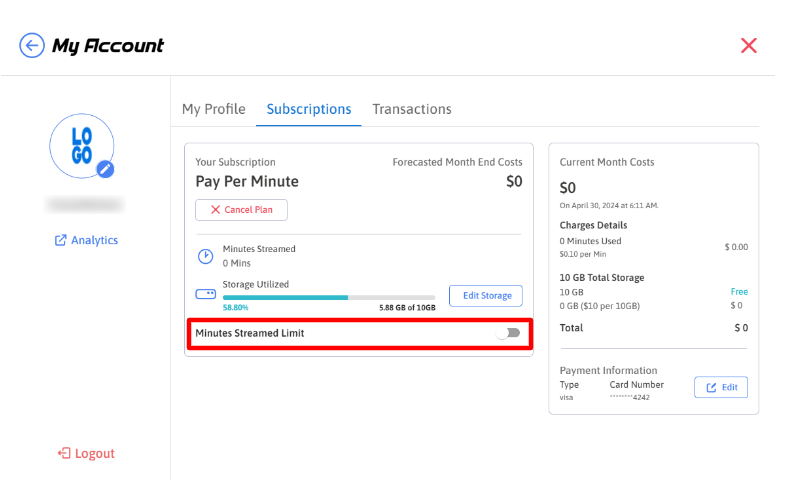Click the Edit Storage button

pos(486,295)
